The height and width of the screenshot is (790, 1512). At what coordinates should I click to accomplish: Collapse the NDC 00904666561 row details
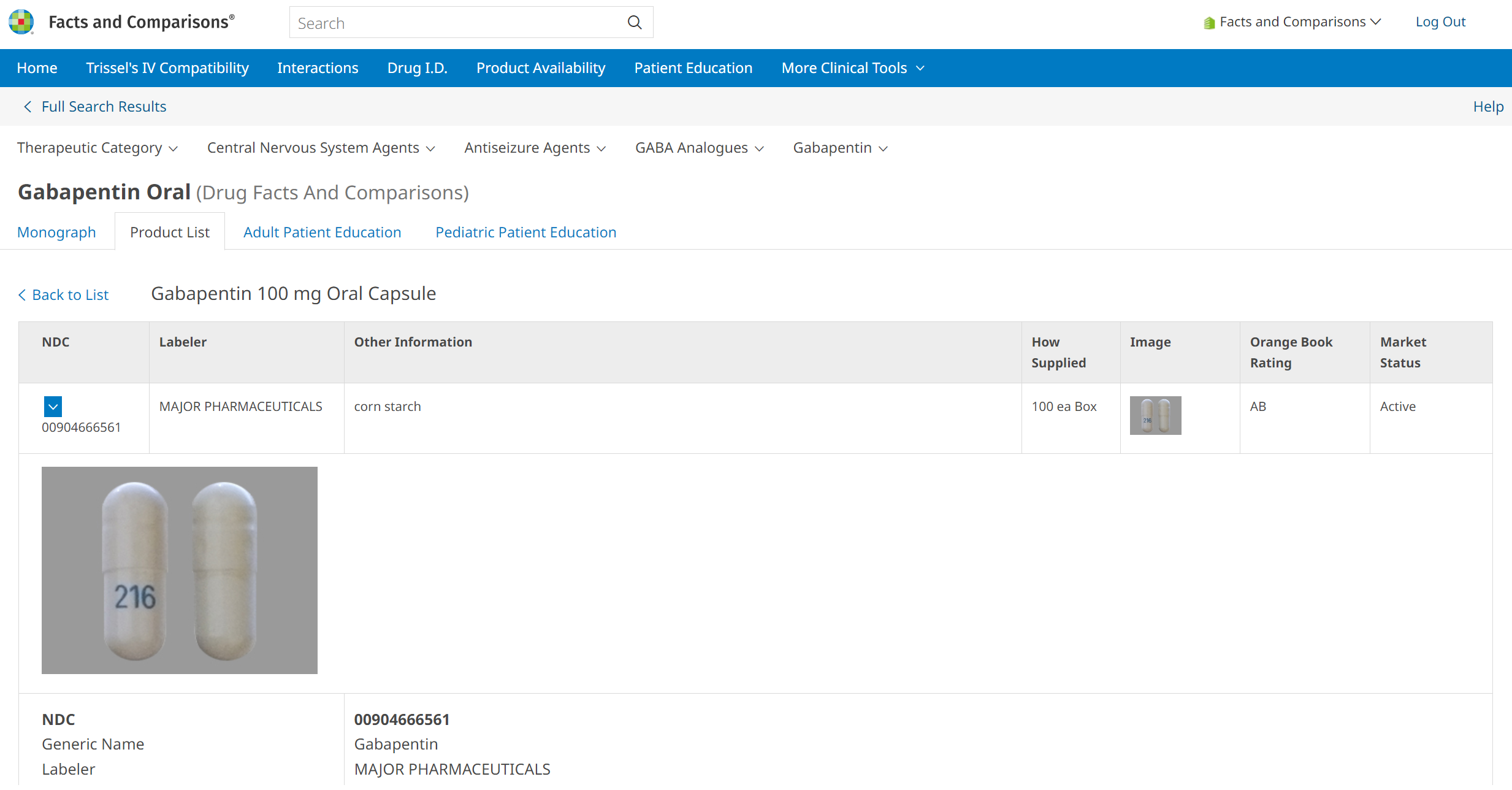pyautogui.click(x=53, y=406)
